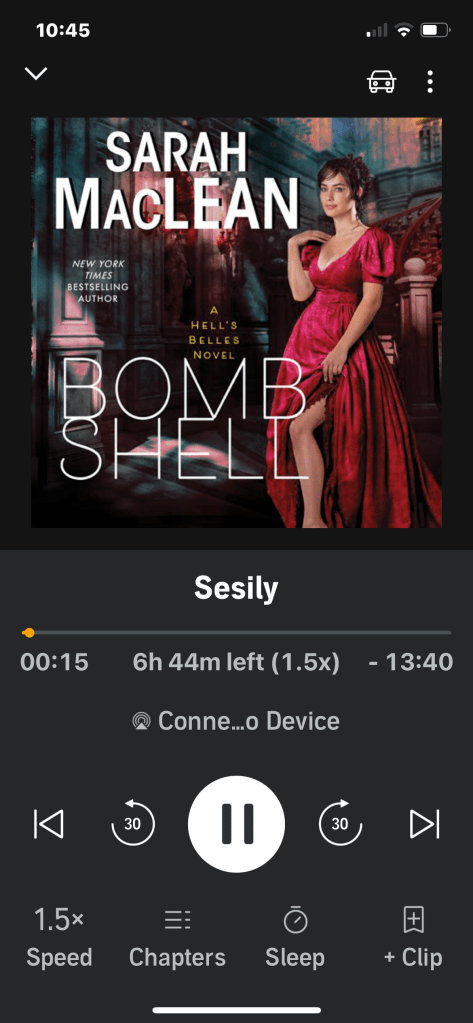Rewind 30 seconds
Screen dimensions: 473x1023
pyautogui.click(x=132, y=823)
